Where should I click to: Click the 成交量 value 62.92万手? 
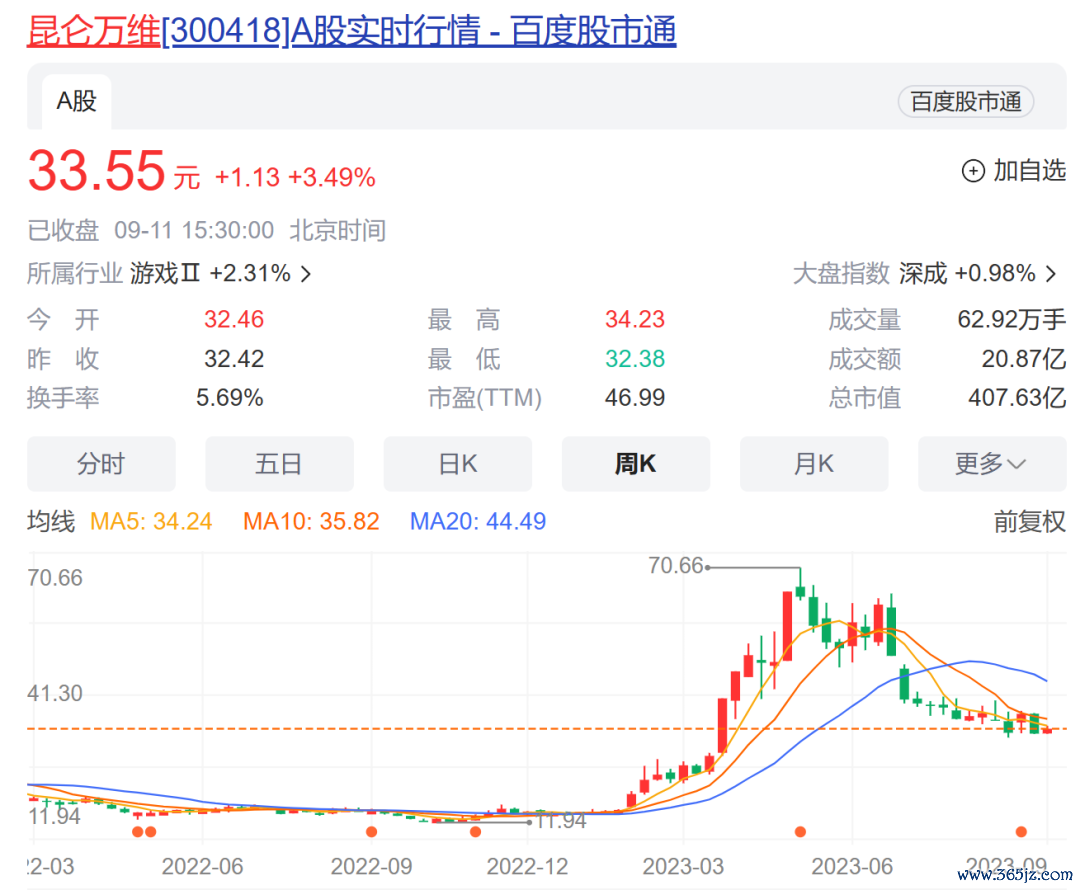tap(1012, 320)
